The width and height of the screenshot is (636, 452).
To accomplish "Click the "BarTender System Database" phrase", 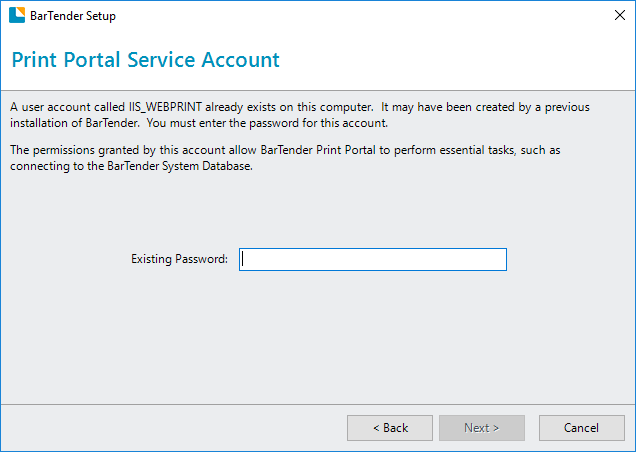I will click(x=179, y=166).
